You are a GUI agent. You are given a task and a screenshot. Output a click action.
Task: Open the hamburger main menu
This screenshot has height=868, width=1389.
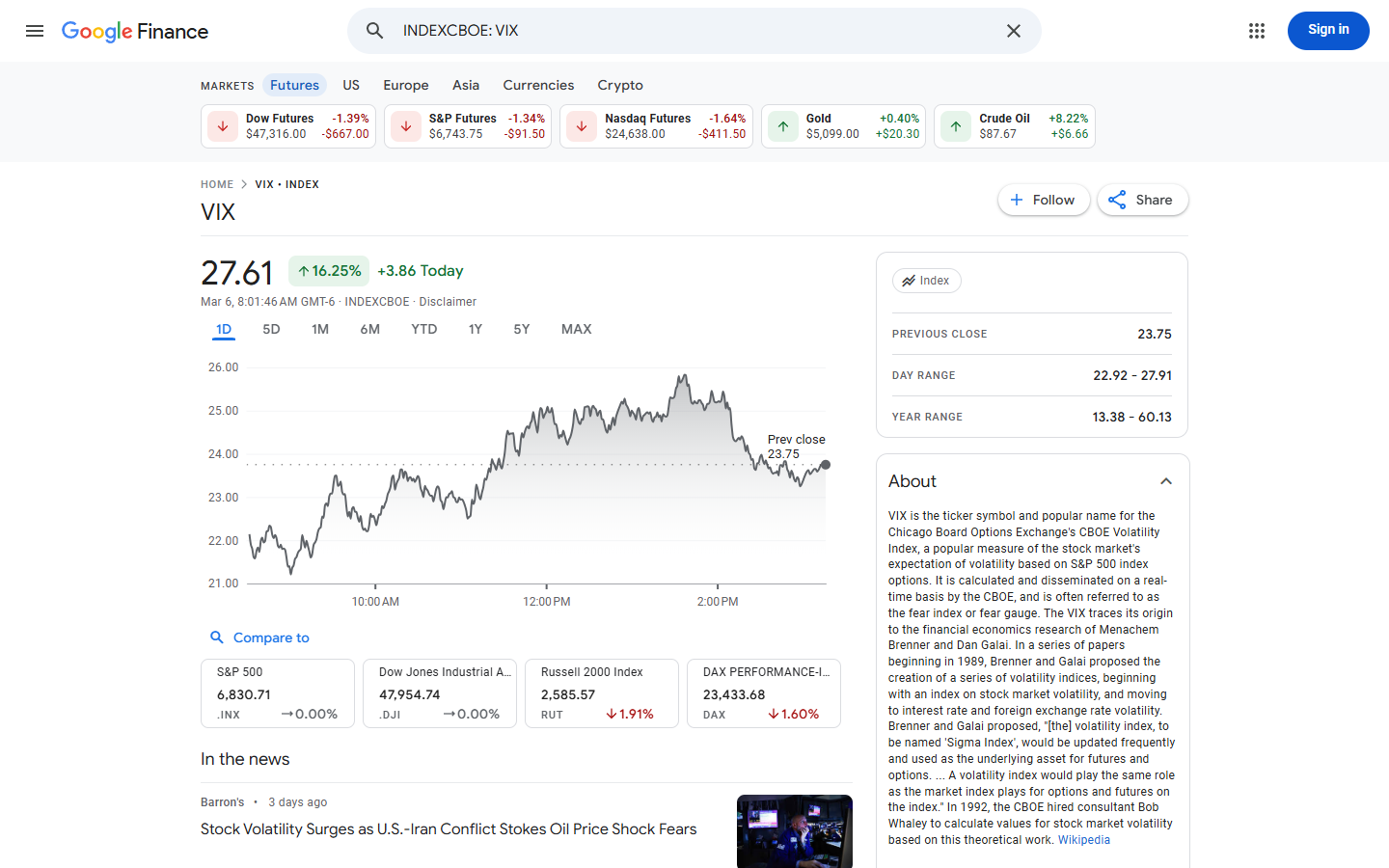tap(35, 31)
